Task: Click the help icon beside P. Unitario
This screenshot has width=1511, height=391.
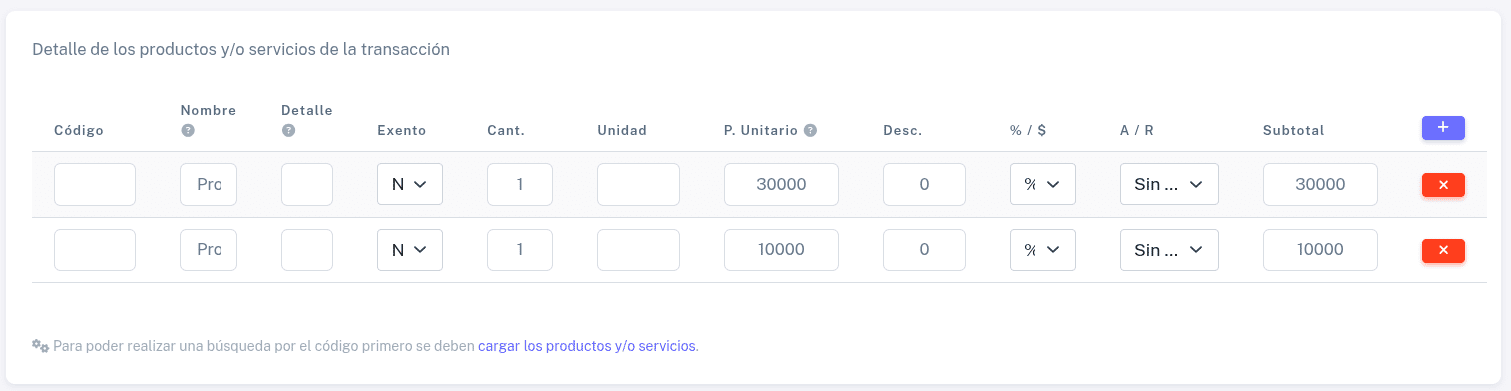Action: [810, 130]
